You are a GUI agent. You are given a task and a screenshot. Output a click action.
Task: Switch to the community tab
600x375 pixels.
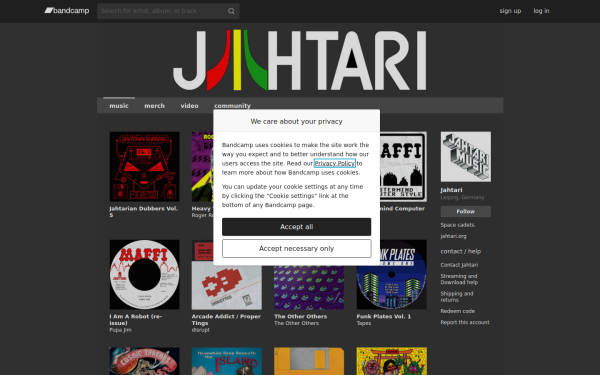[232, 106]
